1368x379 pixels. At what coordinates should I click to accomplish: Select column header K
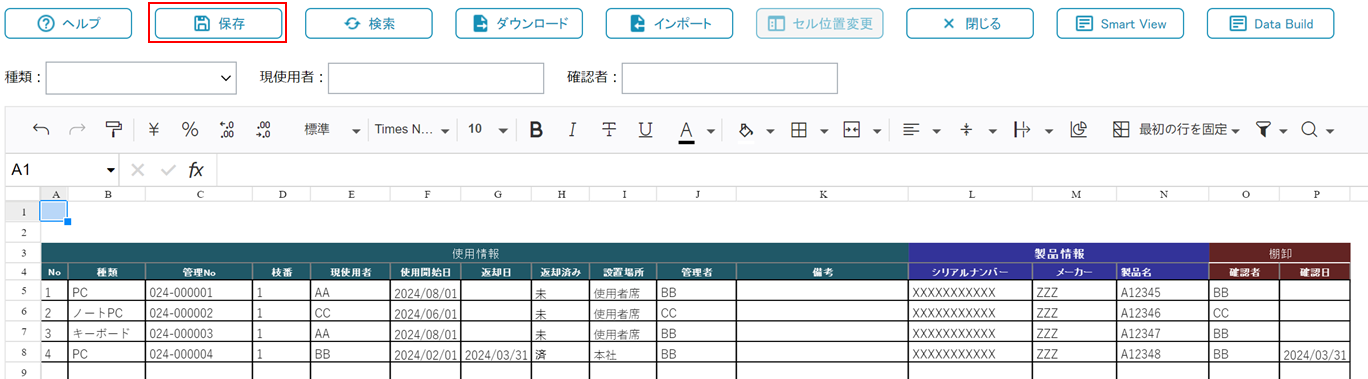point(822,194)
